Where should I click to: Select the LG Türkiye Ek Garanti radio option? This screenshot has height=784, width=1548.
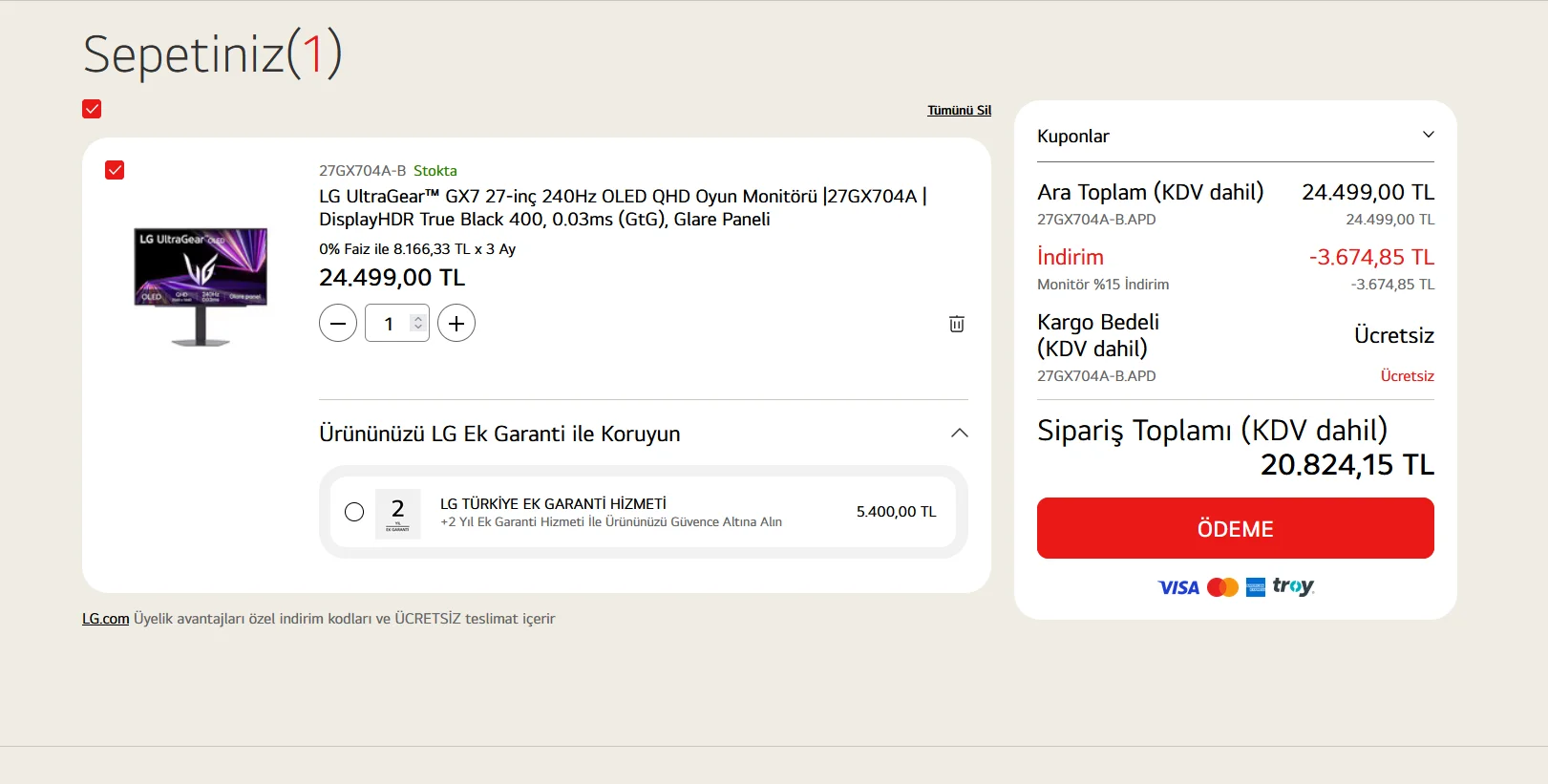[x=354, y=512]
